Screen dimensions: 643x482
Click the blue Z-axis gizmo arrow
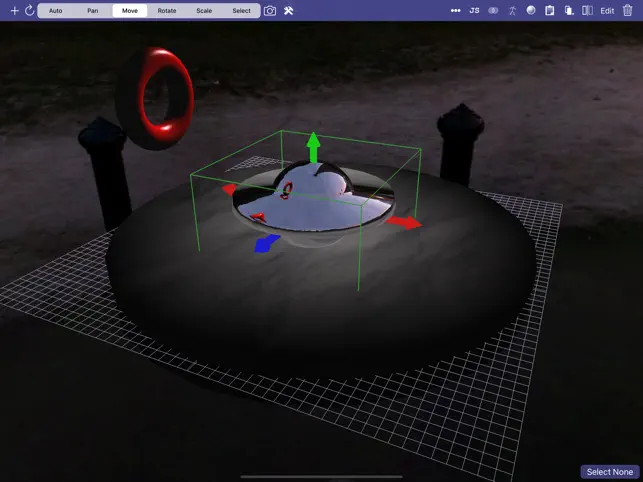(x=267, y=244)
